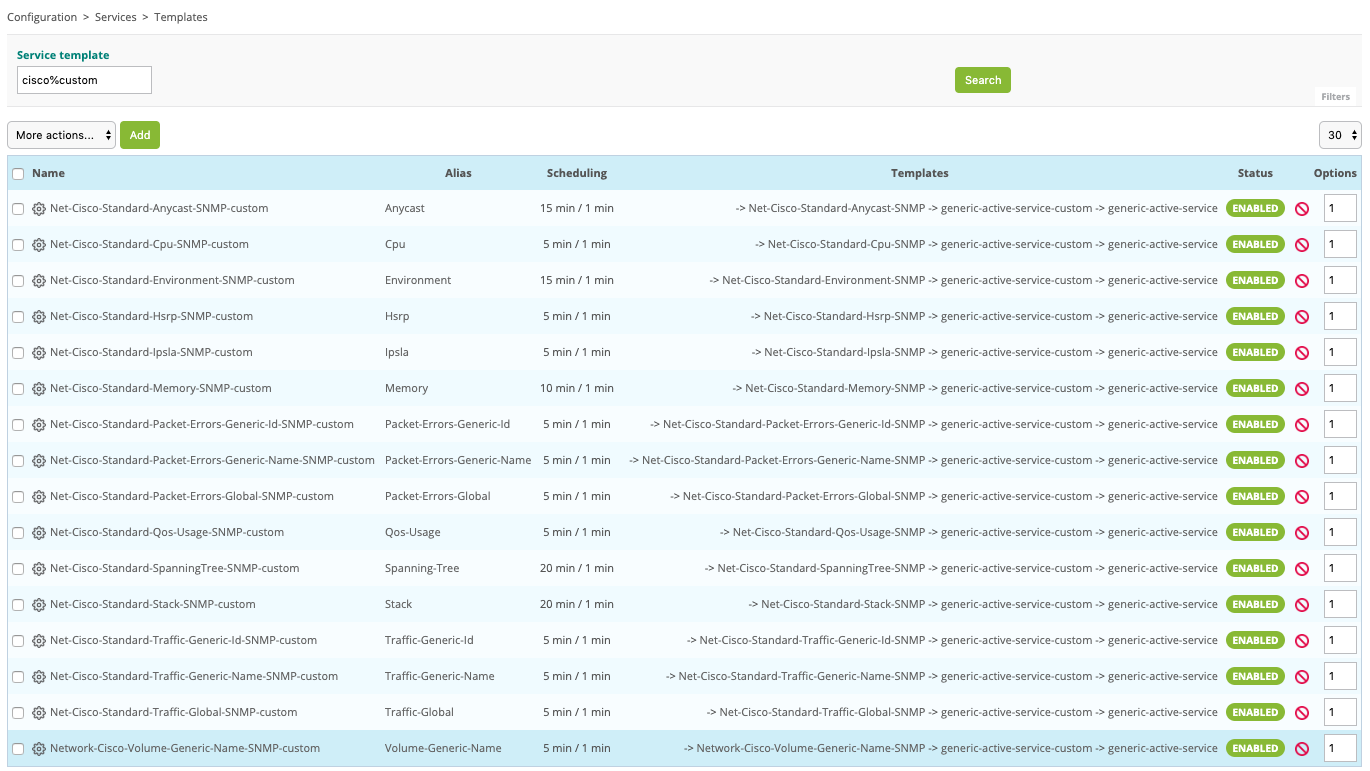The width and height of the screenshot is (1370, 771).
Task: Click the Name column header
Action: point(48,173)
